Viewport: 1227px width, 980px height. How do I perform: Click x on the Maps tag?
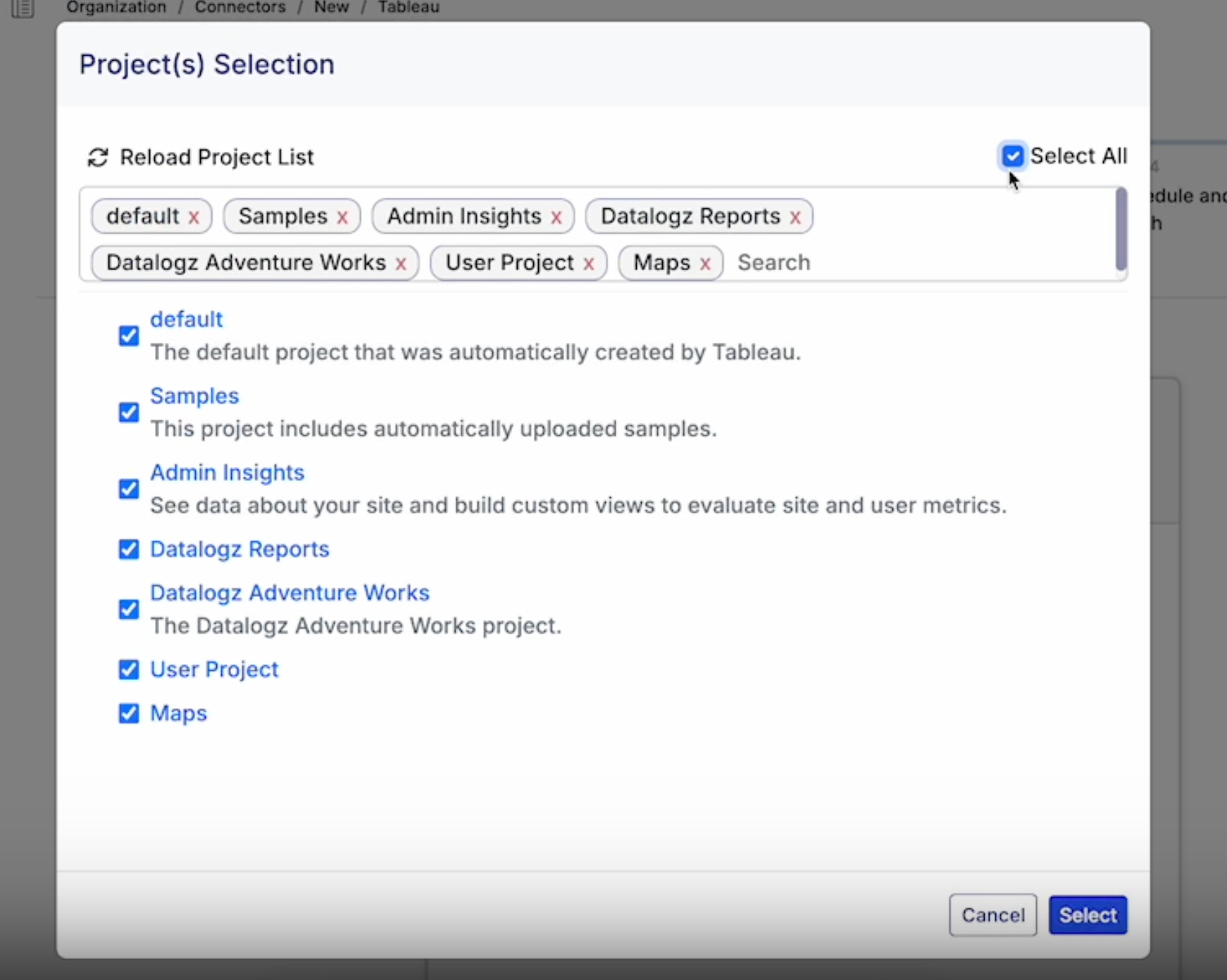[x=705, y=263]
